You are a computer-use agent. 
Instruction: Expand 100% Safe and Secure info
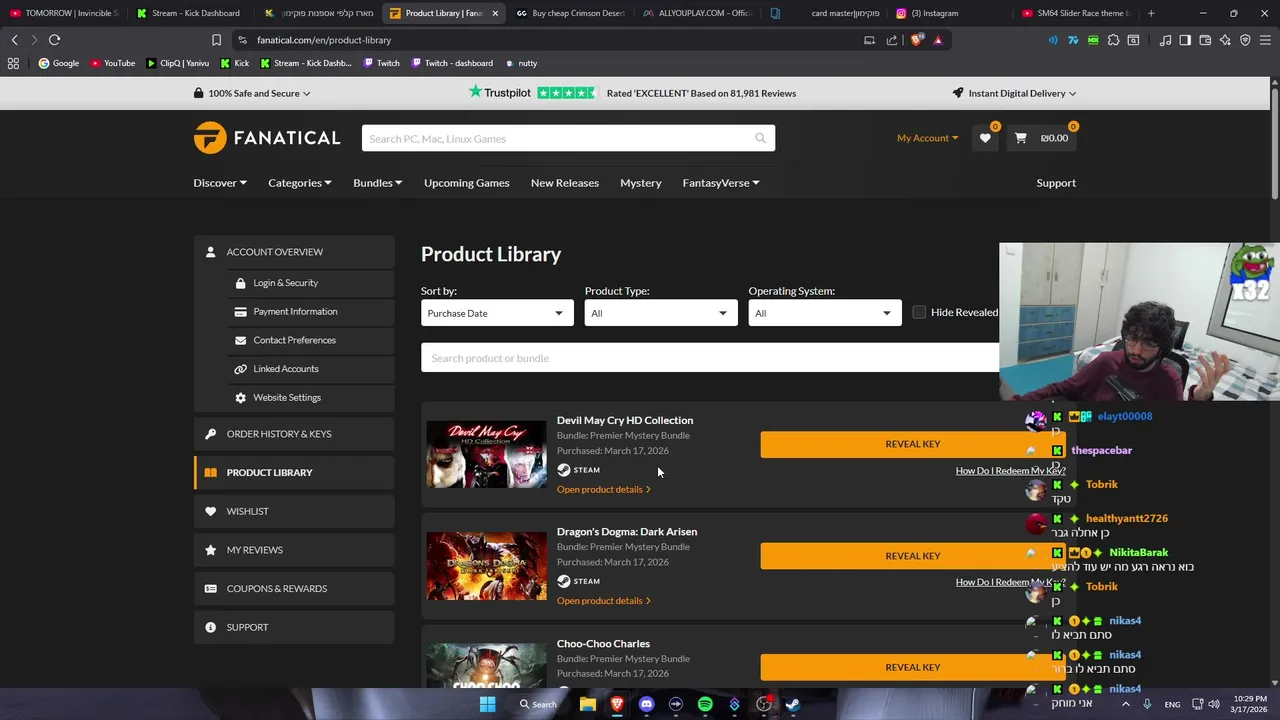point(252,93)
